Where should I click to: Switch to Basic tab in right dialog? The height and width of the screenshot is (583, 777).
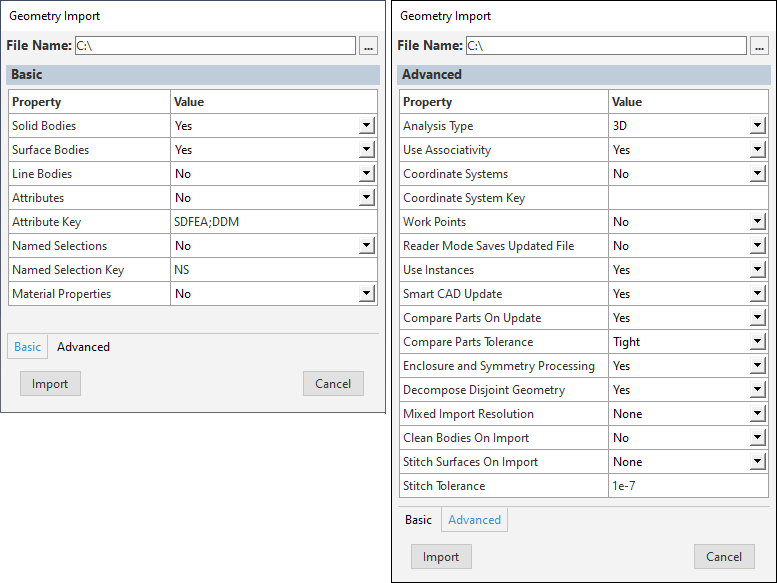point(418,520)
